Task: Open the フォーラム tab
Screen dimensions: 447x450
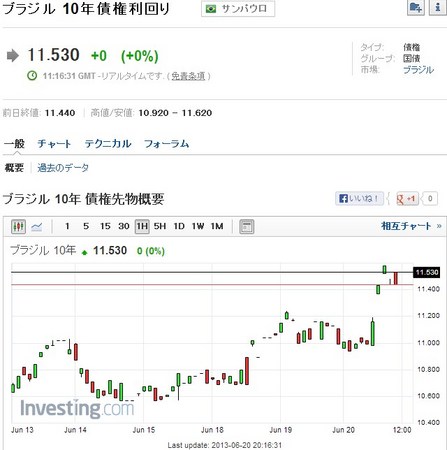Action: click(x=167, y=144)
